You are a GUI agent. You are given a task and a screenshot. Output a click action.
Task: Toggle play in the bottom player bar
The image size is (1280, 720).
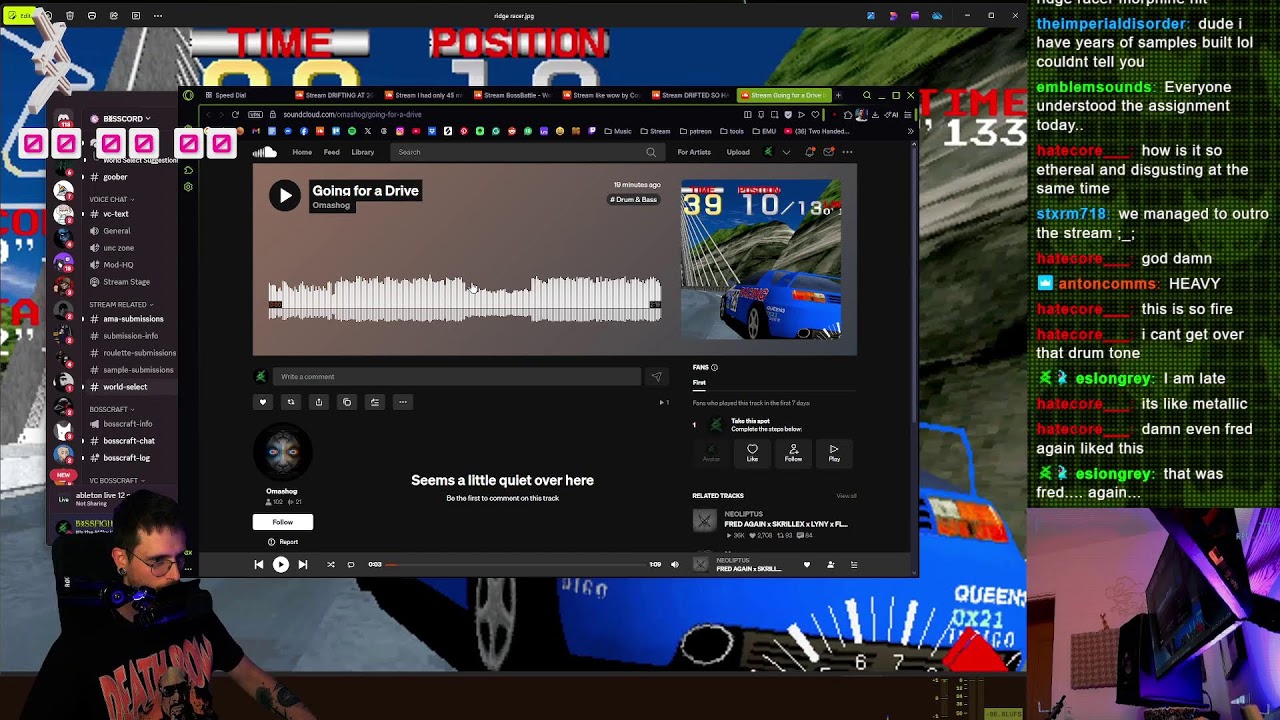pos(281,565)
